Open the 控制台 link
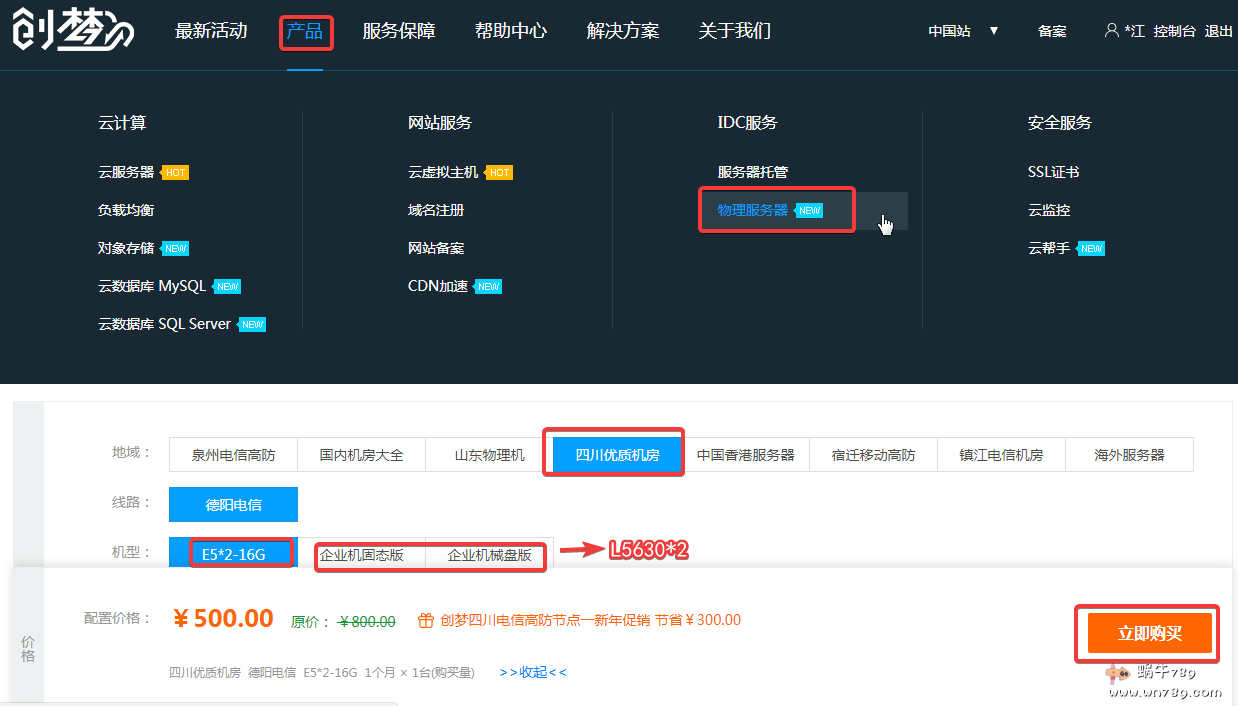This screenshot has width=1238, height=706. 1174,31
